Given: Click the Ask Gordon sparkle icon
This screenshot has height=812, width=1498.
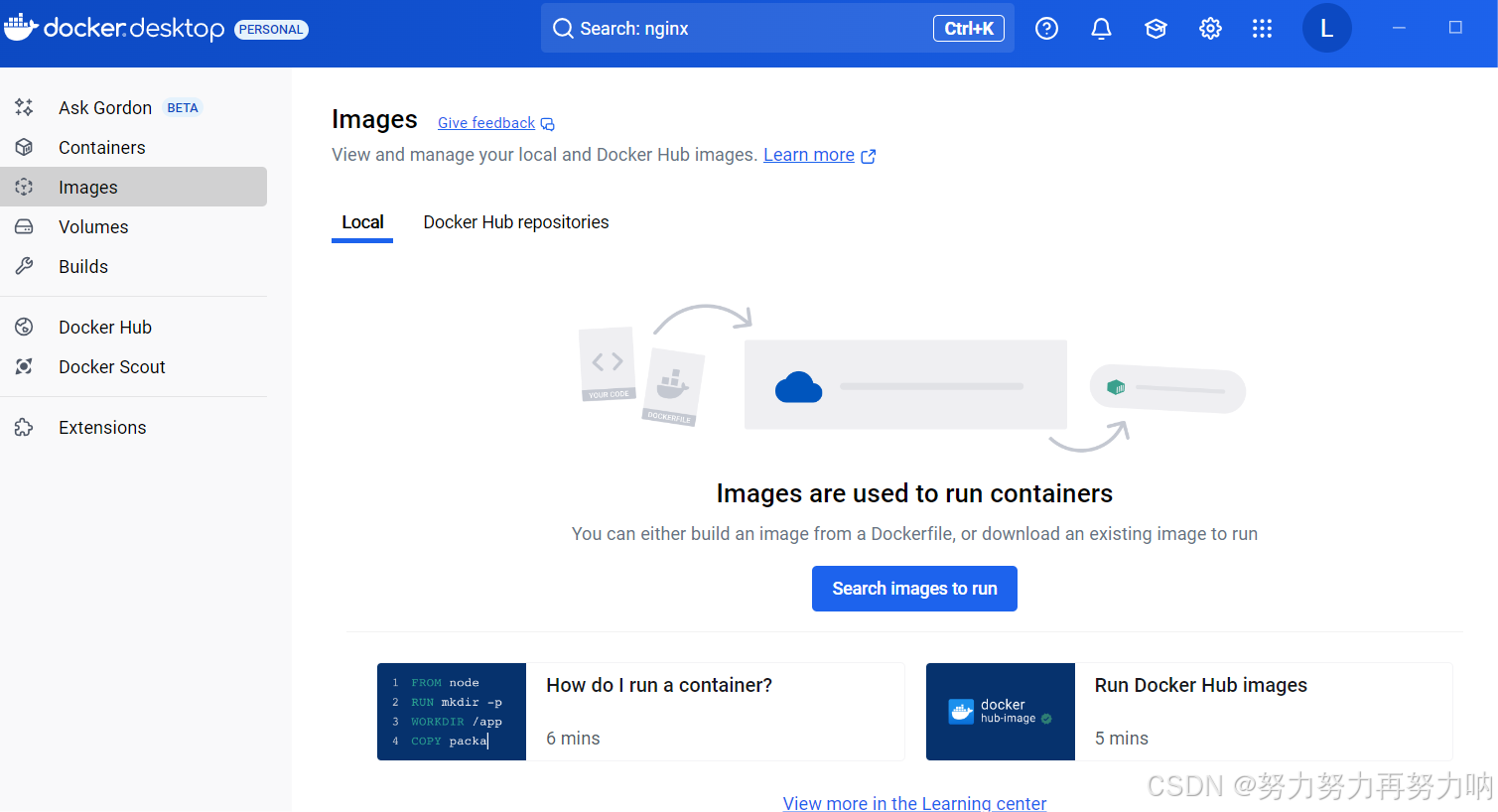Looking at the screenshot, I should click(x=24, y=107).
